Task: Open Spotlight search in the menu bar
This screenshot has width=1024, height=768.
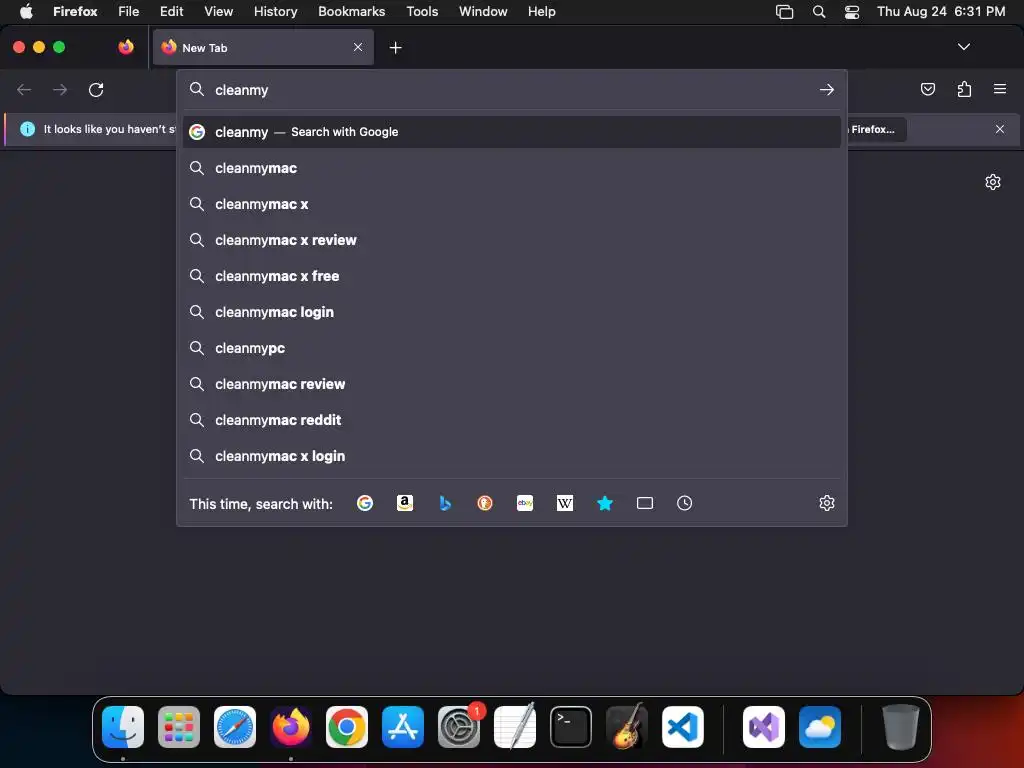Action: [818, 11]
